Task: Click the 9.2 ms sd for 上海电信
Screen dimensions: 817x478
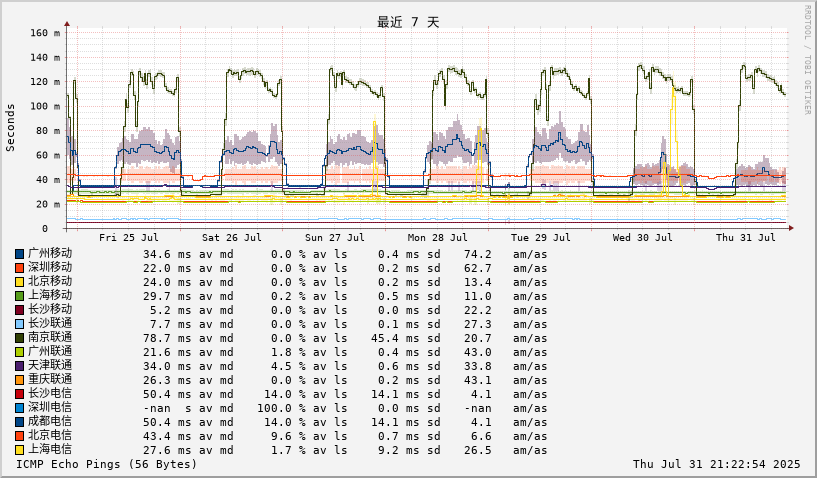Action: (399, 451)
